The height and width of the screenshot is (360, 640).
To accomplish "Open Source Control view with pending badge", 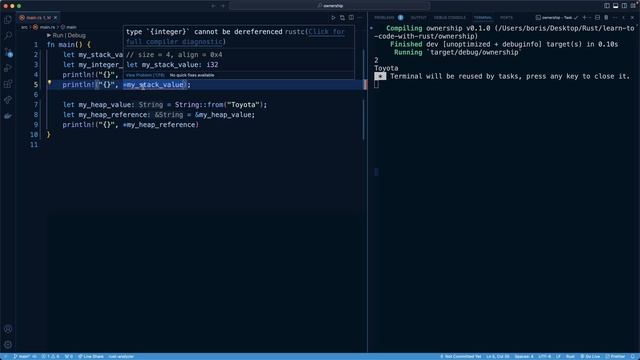I will [x=8, y=52].
